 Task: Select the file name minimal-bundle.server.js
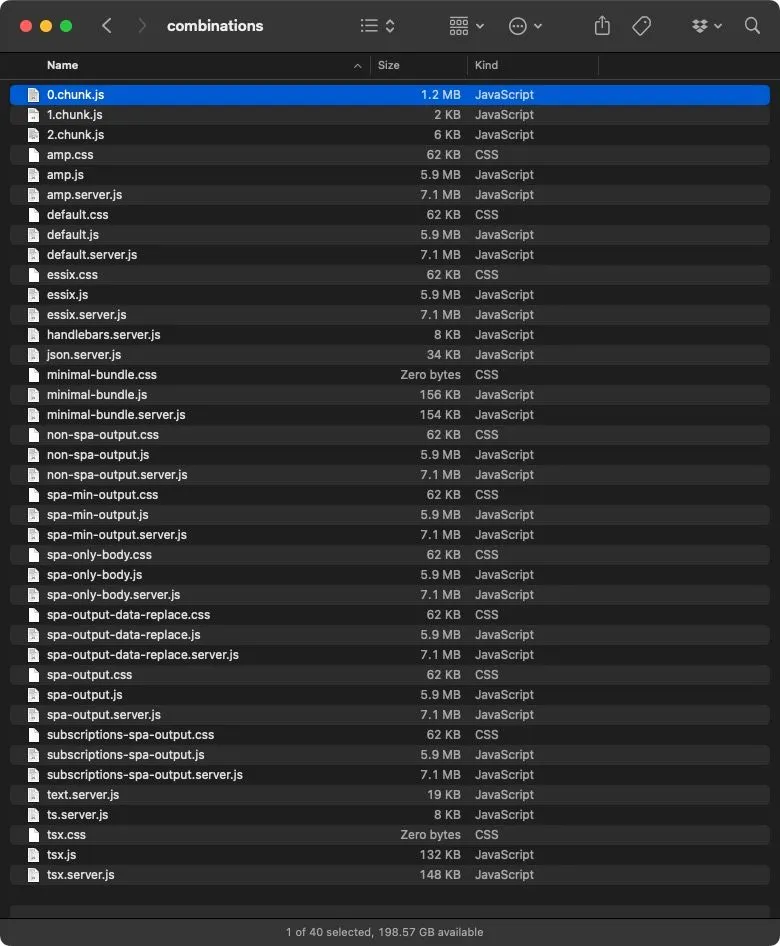tap(116, 414)
